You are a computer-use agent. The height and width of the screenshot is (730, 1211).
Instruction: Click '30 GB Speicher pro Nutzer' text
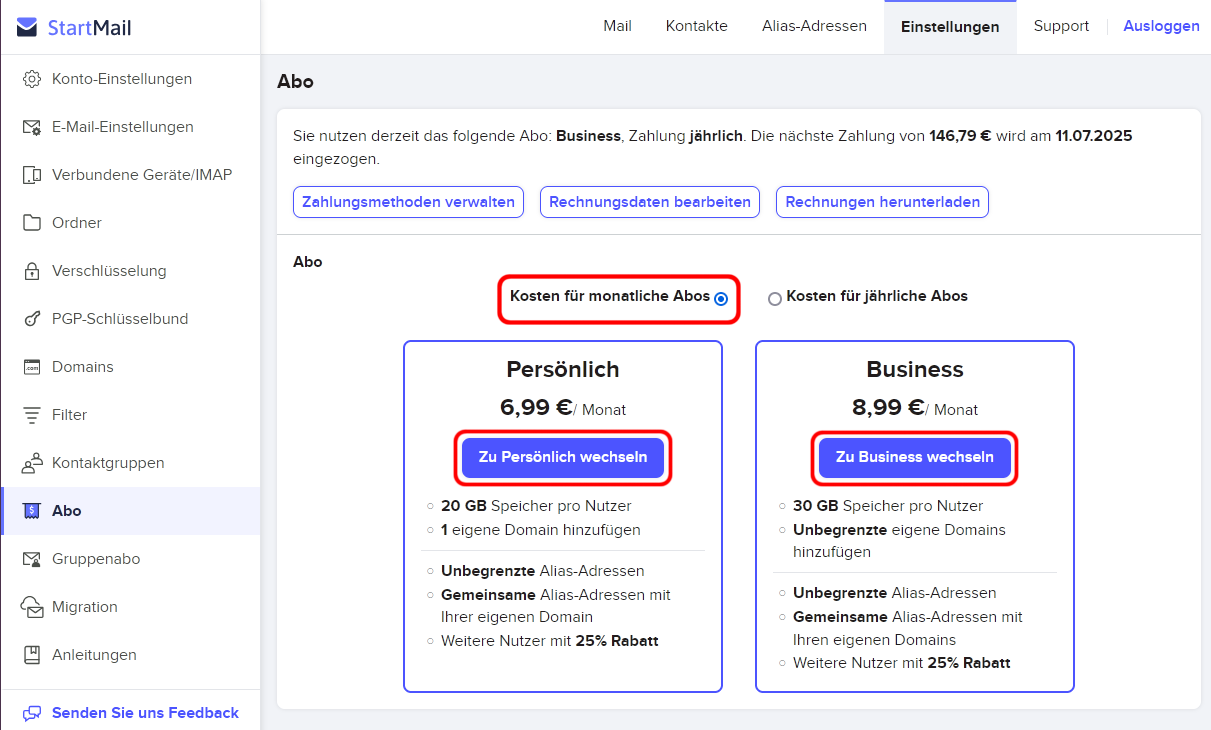point(888,506)
